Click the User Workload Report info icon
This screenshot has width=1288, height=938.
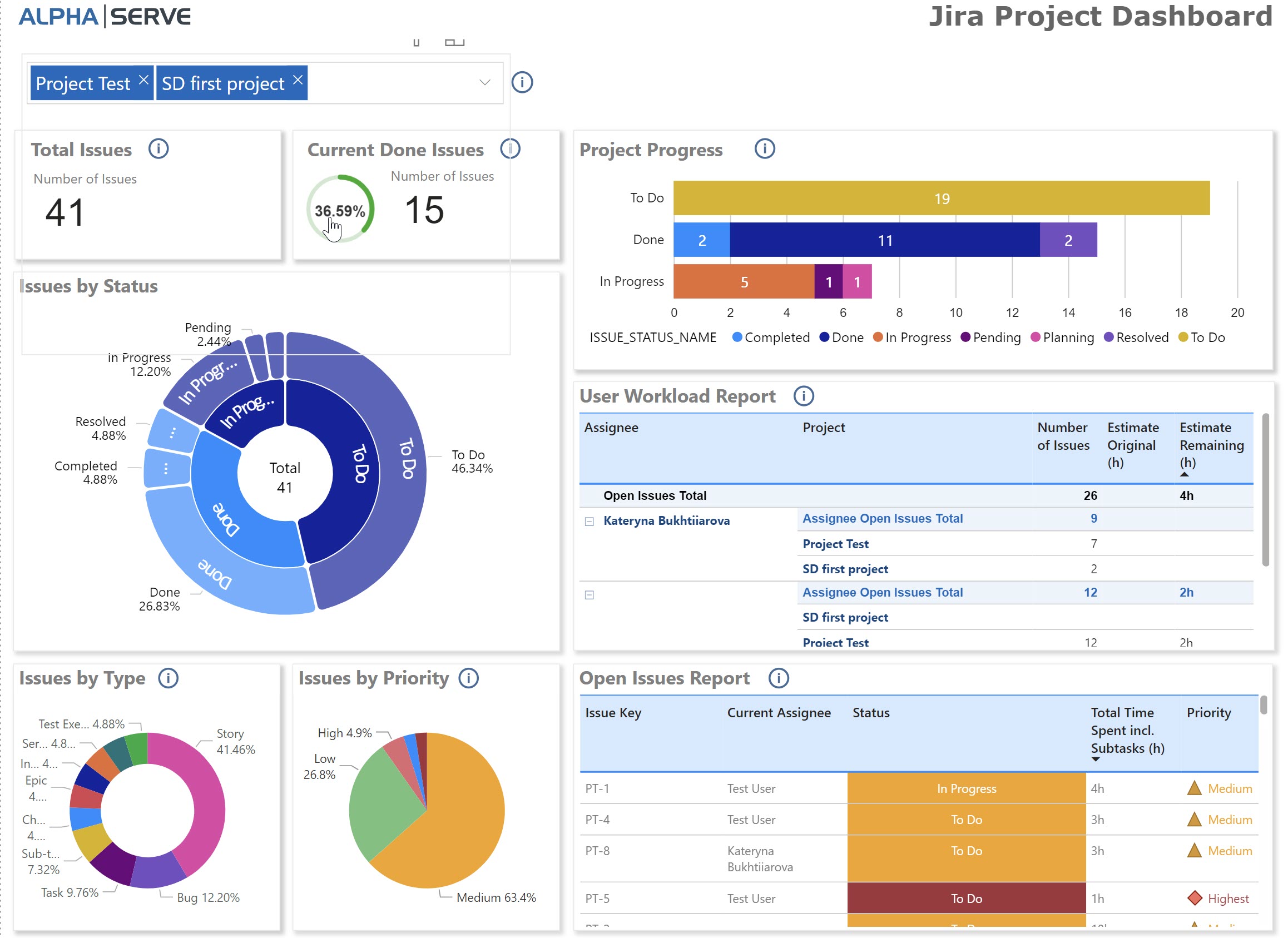point(804,396)
